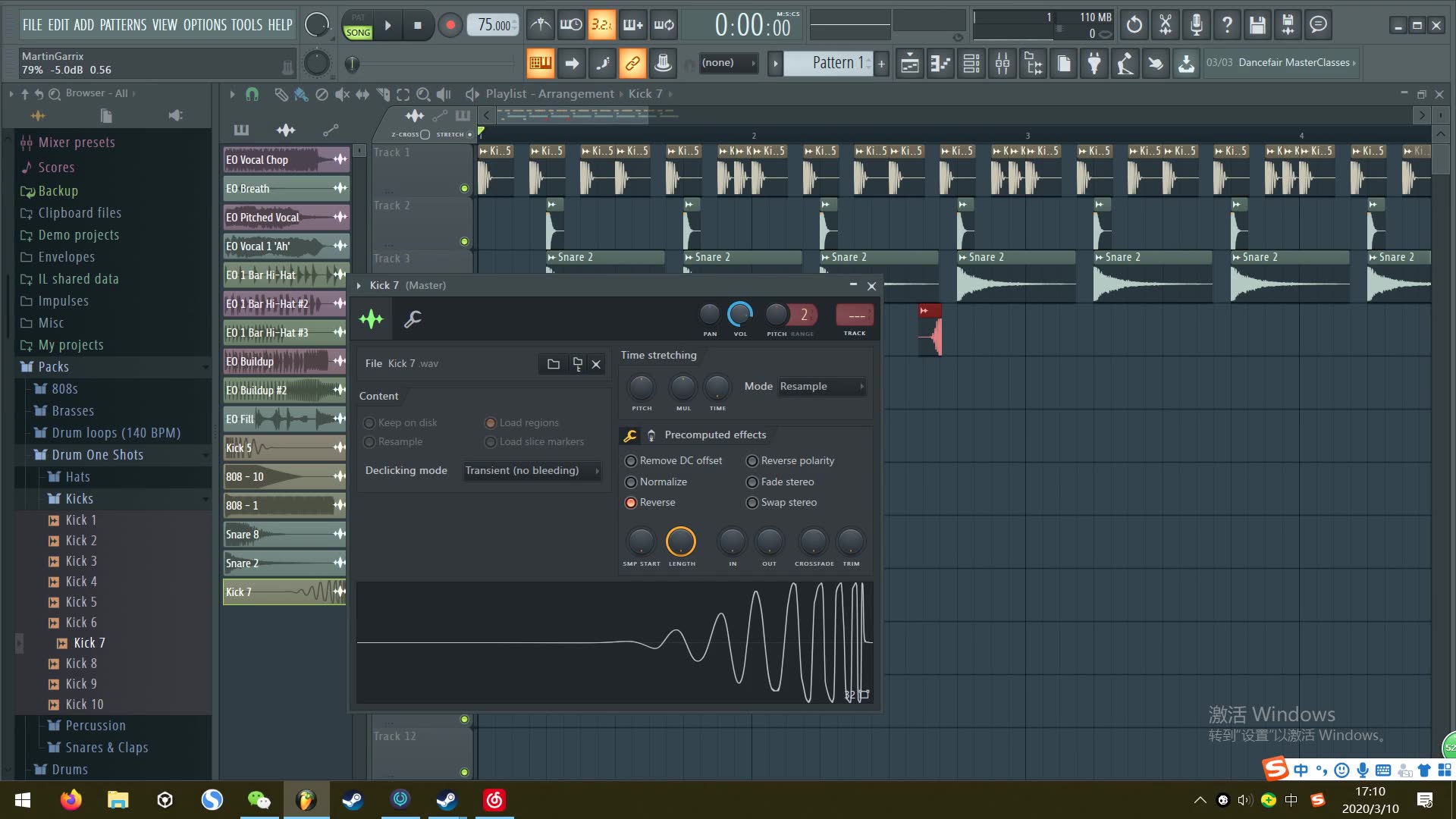Stop playback with the stop button
The image size is (1456, 819).
pos(417,25)
